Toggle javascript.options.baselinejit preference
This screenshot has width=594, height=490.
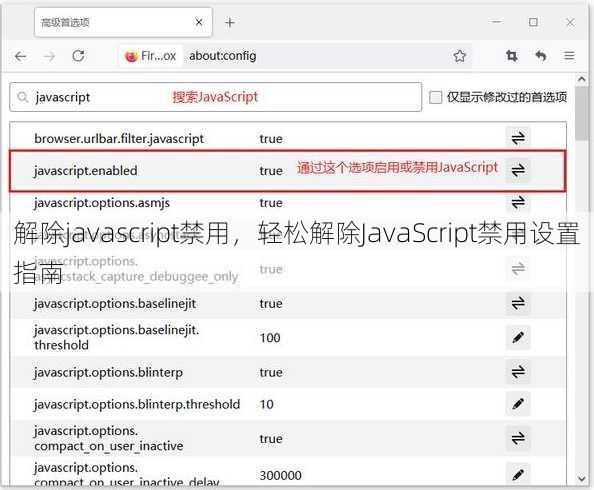[x=518, y=303]
